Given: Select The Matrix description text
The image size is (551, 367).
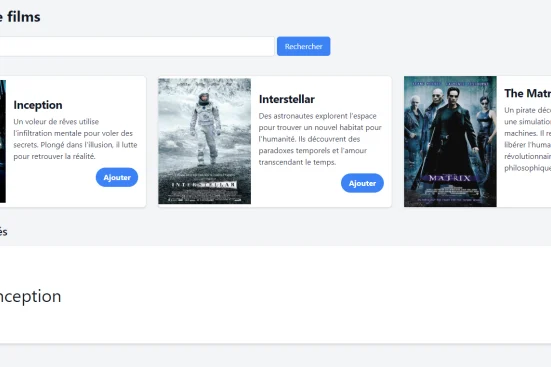Looking at the screenshot, I should pos(527,139).
